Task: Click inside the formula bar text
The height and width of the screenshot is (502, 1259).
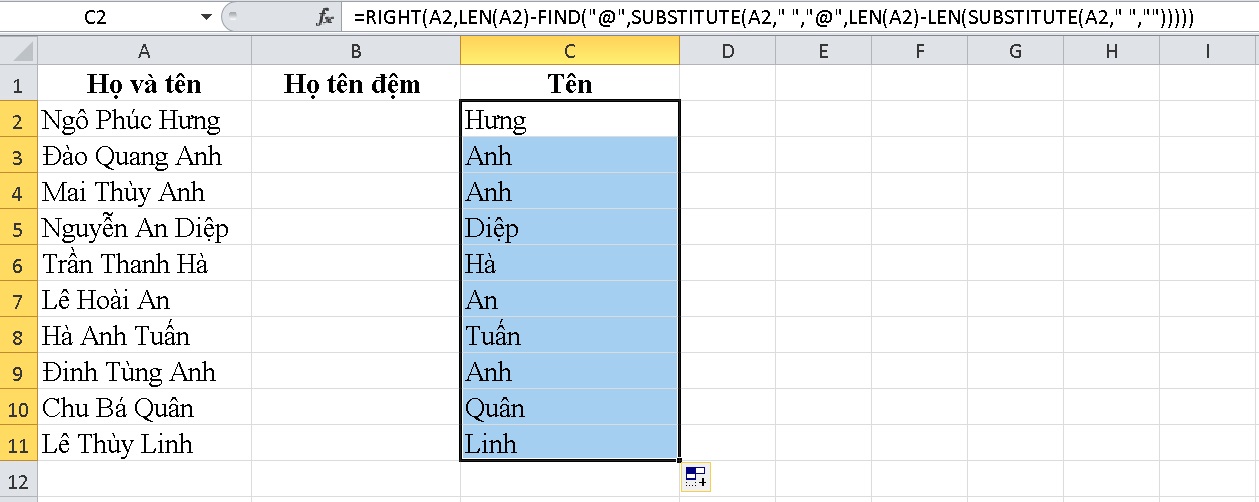Action: pos(780,17)
